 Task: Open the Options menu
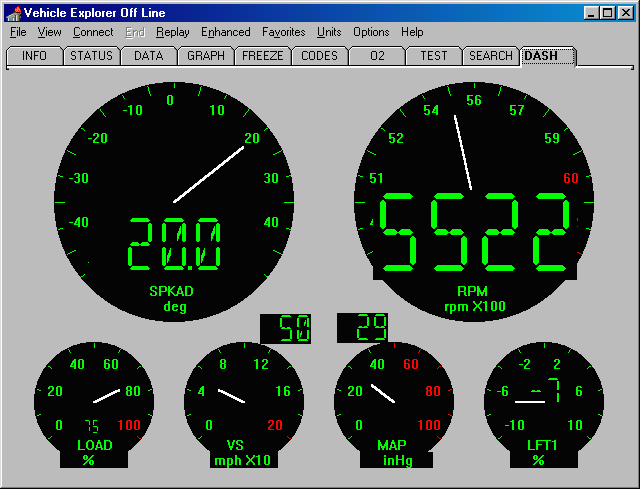click(371, 32)
